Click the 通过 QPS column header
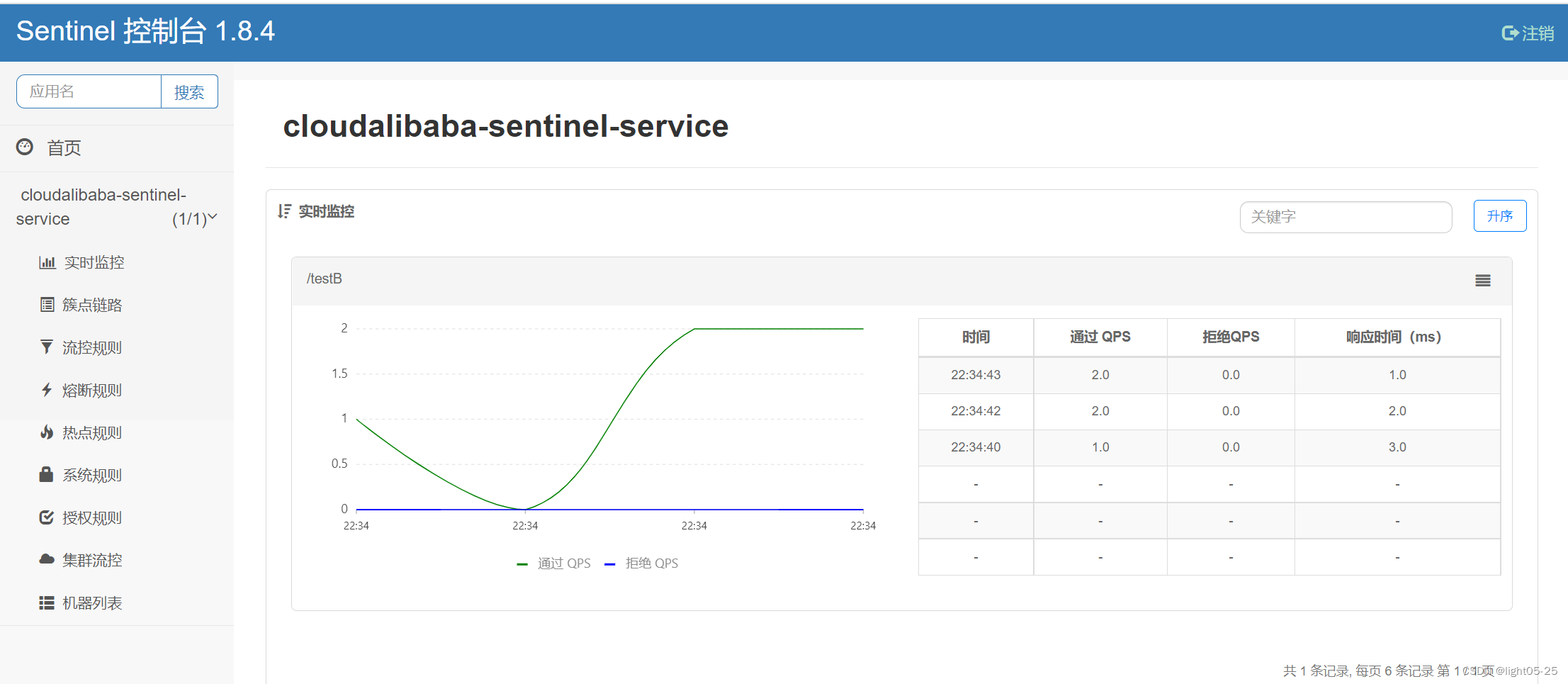 point(1100,337)
